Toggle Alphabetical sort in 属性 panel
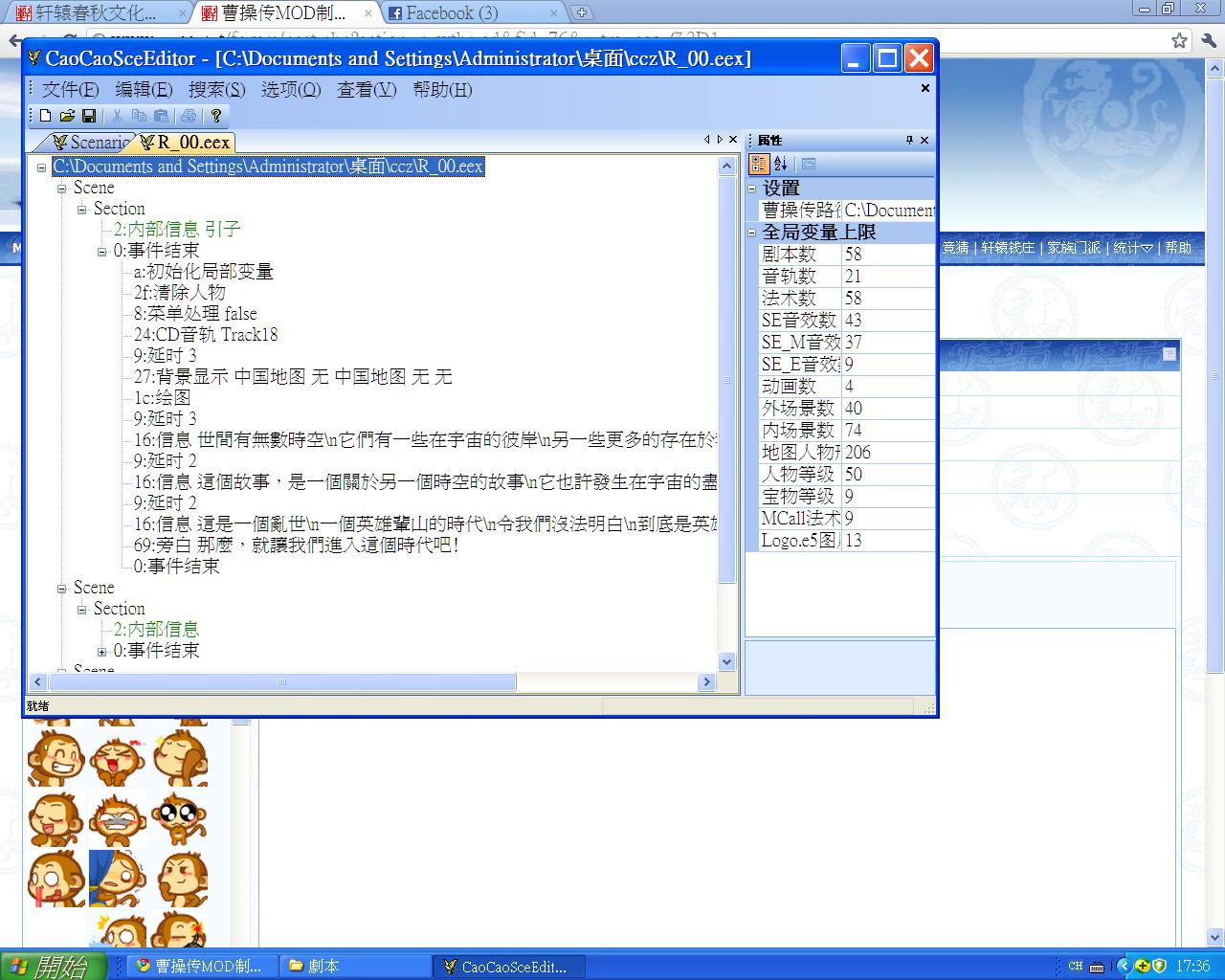 (x=780, y=164)
